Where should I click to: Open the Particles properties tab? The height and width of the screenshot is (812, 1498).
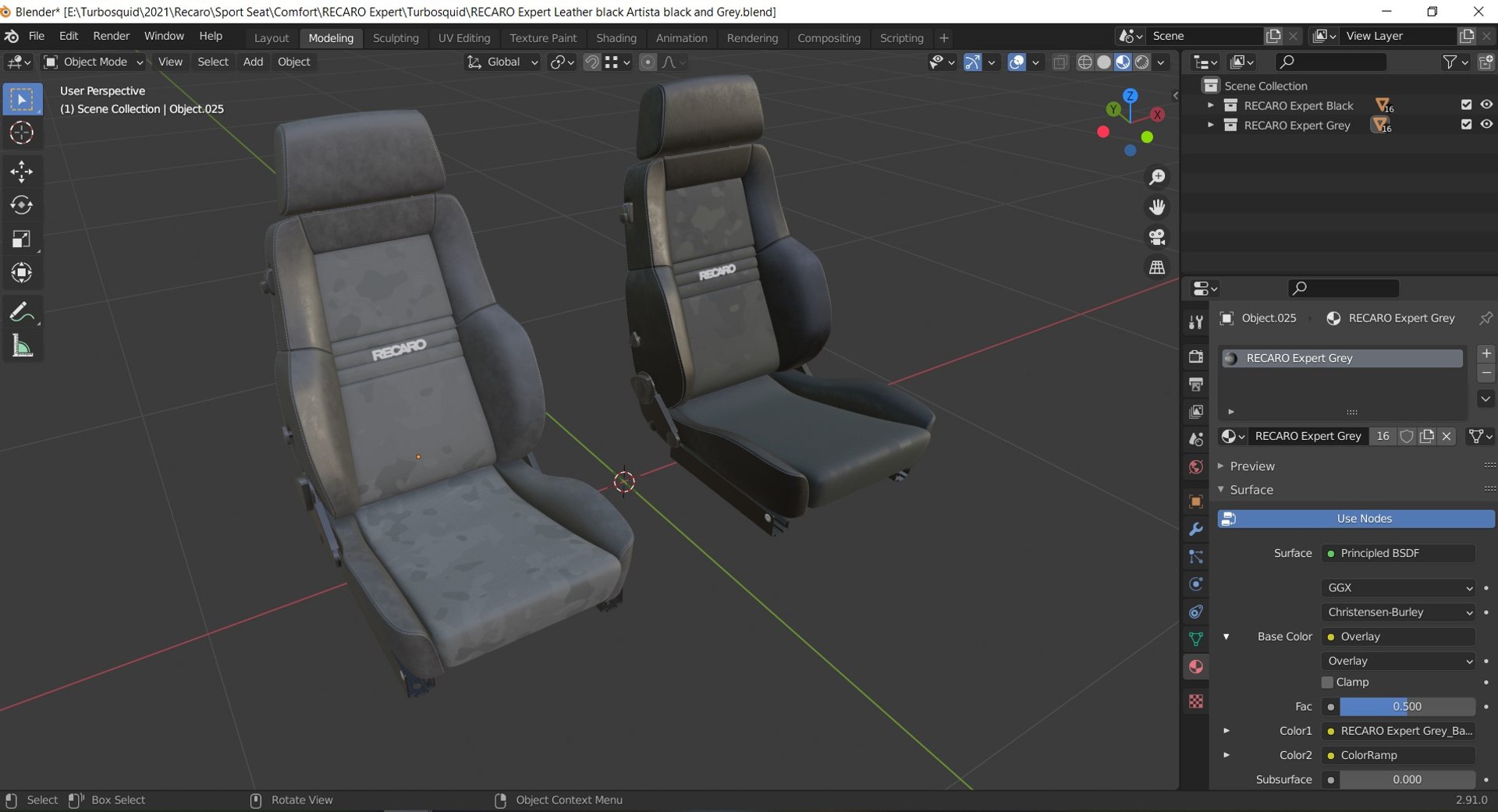[x=1195, y=556]
